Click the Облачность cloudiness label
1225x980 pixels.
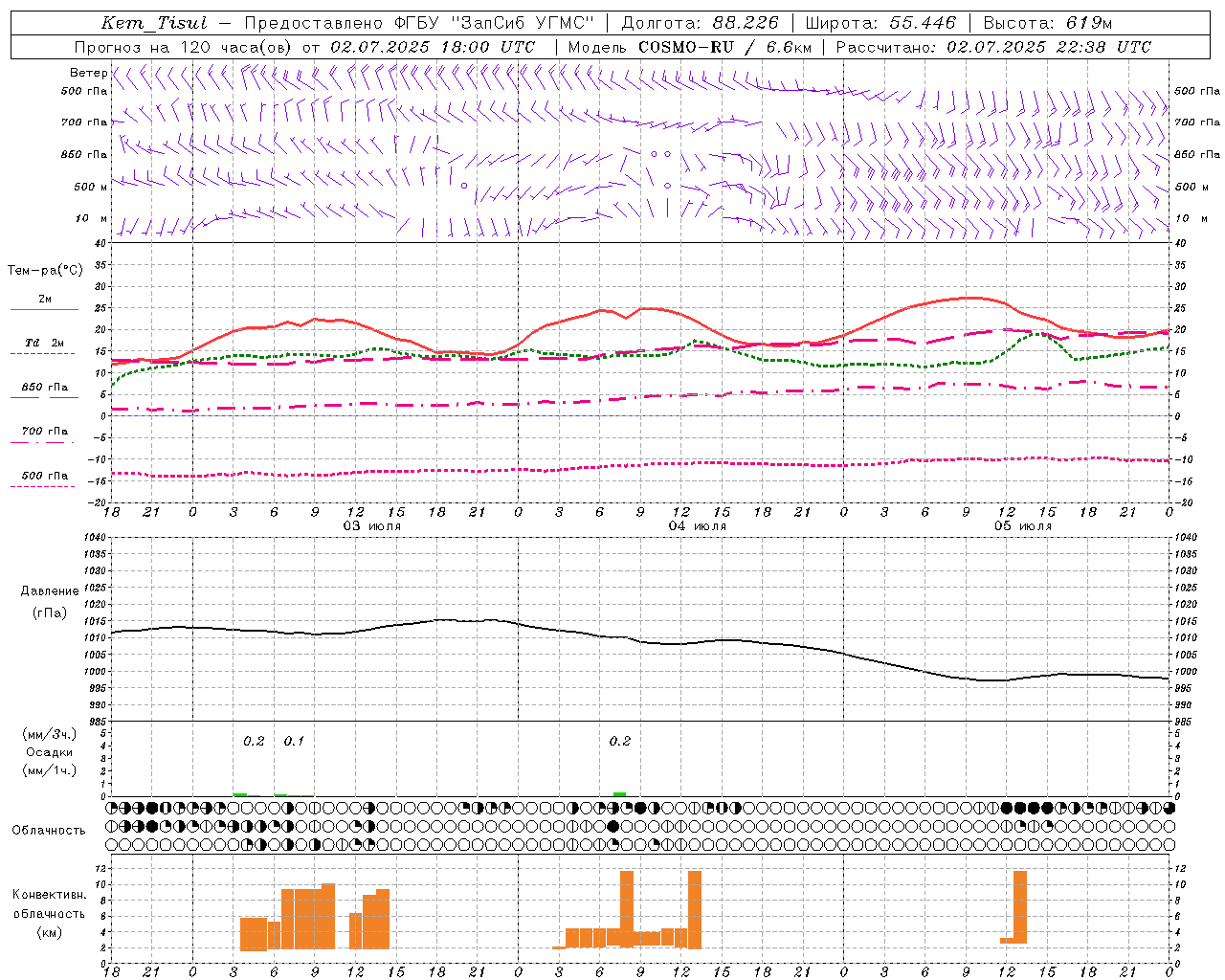49,830
